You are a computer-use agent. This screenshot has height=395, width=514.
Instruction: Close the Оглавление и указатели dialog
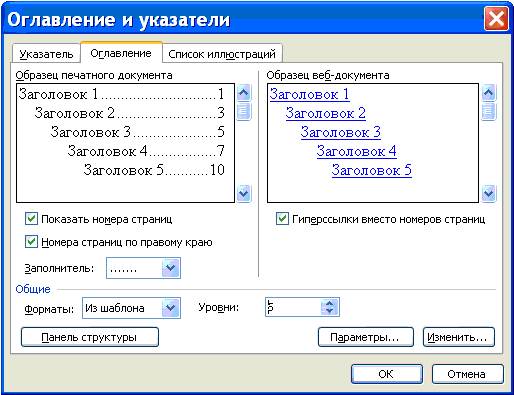coord(496,18)
